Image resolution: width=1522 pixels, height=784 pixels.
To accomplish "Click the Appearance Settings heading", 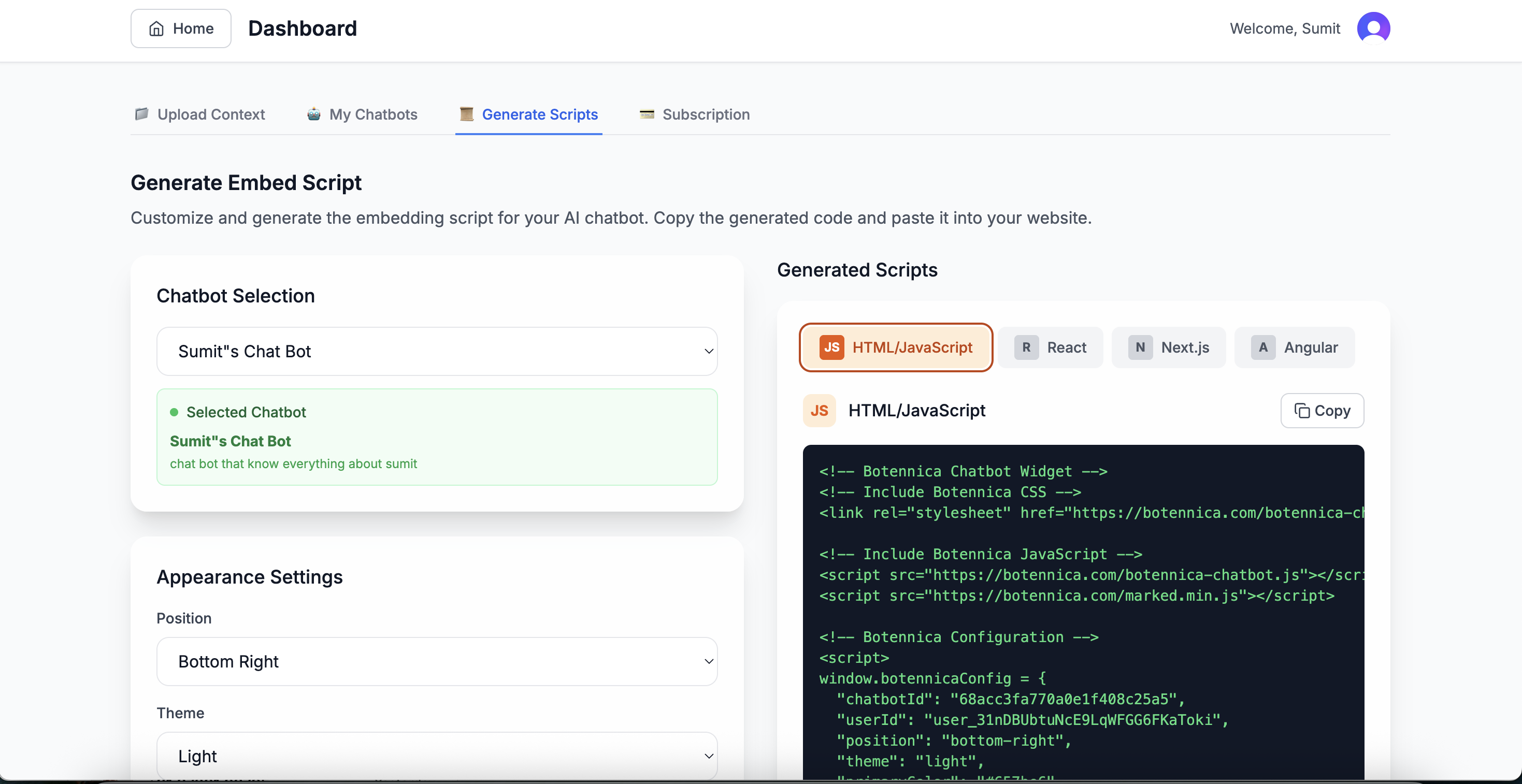I will 249,577.
